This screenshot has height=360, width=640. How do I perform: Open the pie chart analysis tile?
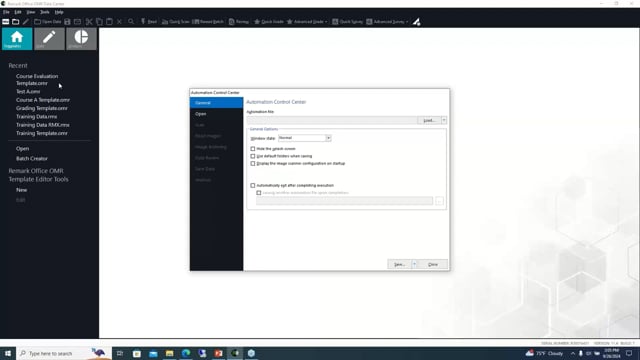(x=81, y=39)
